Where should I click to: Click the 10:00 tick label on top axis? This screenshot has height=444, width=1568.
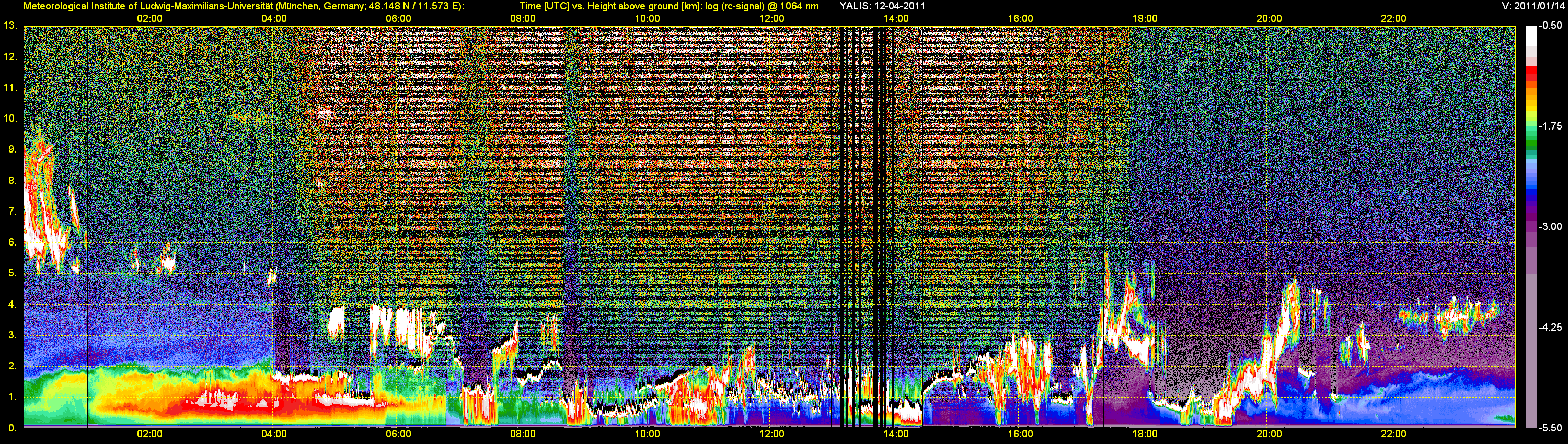[647, 19]
